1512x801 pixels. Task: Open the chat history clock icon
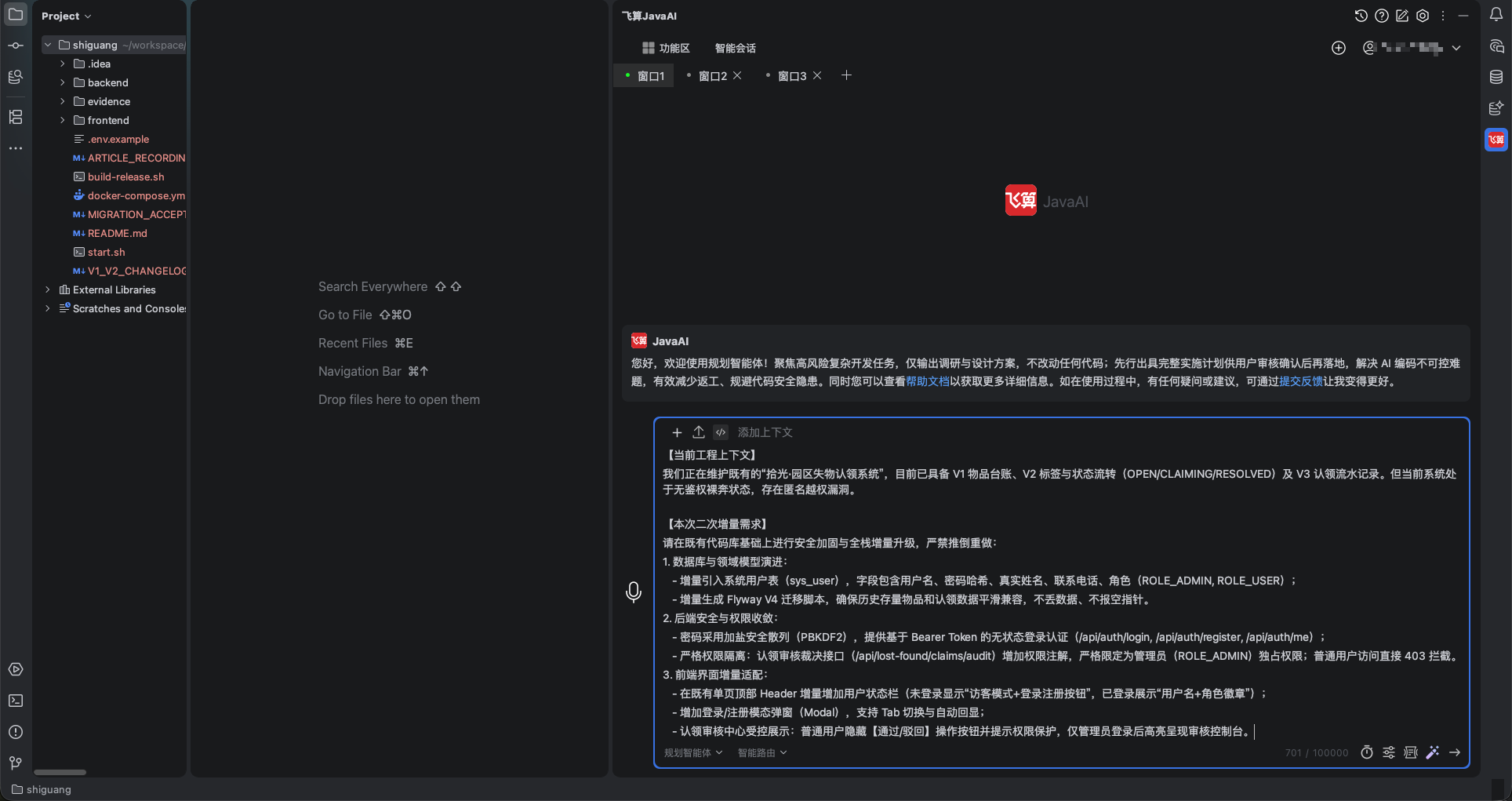pyautogui.click(x=1361, y=16)
